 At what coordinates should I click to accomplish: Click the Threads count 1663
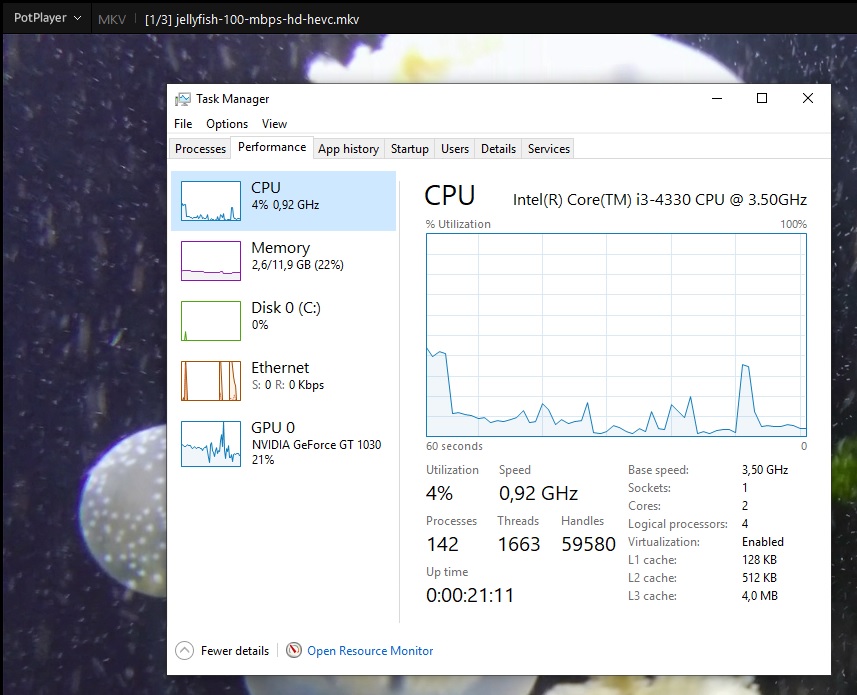(x=519, y=544)
